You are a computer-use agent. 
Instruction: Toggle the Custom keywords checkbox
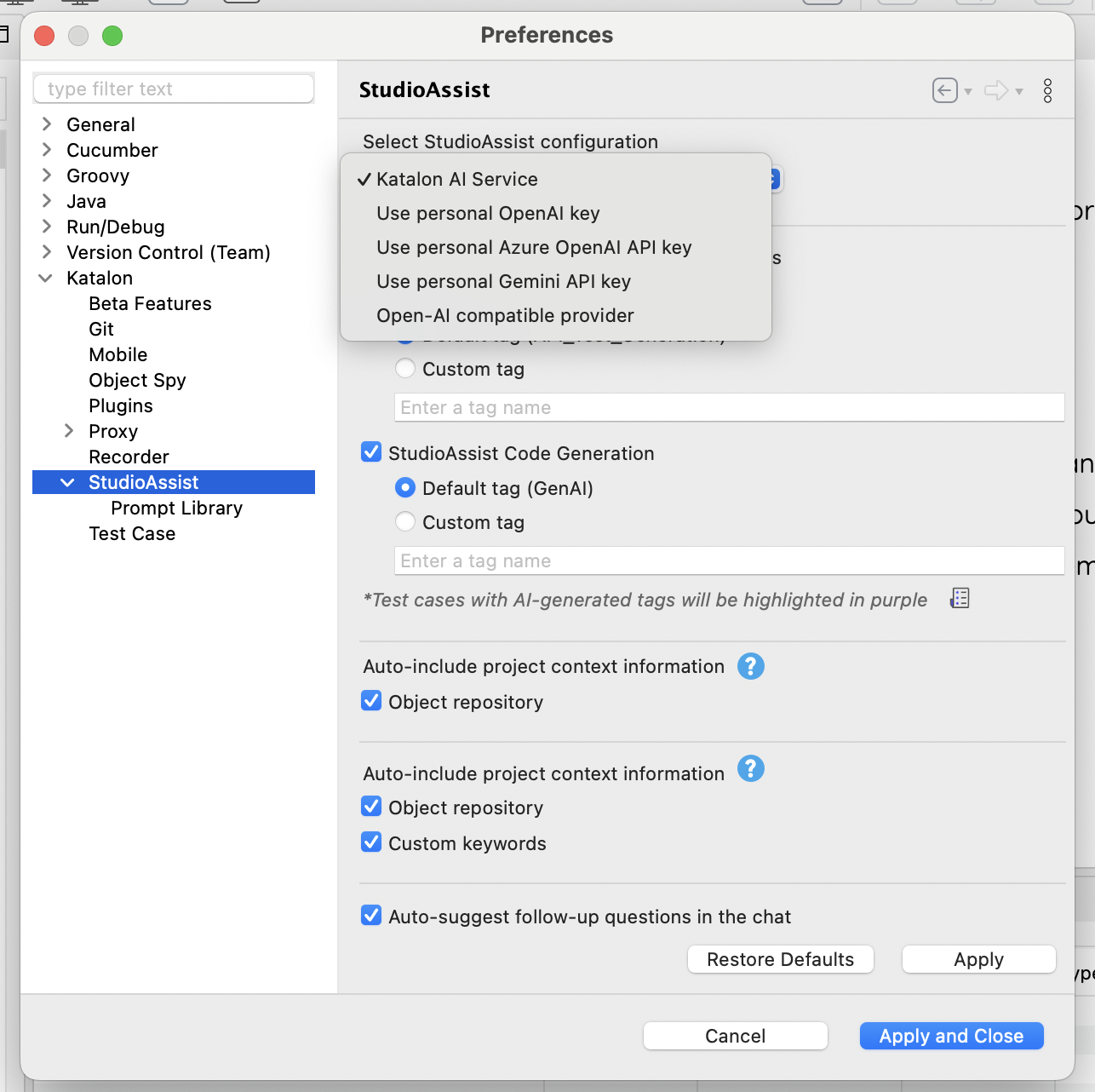pyautogui.click(x=371, y=842)
